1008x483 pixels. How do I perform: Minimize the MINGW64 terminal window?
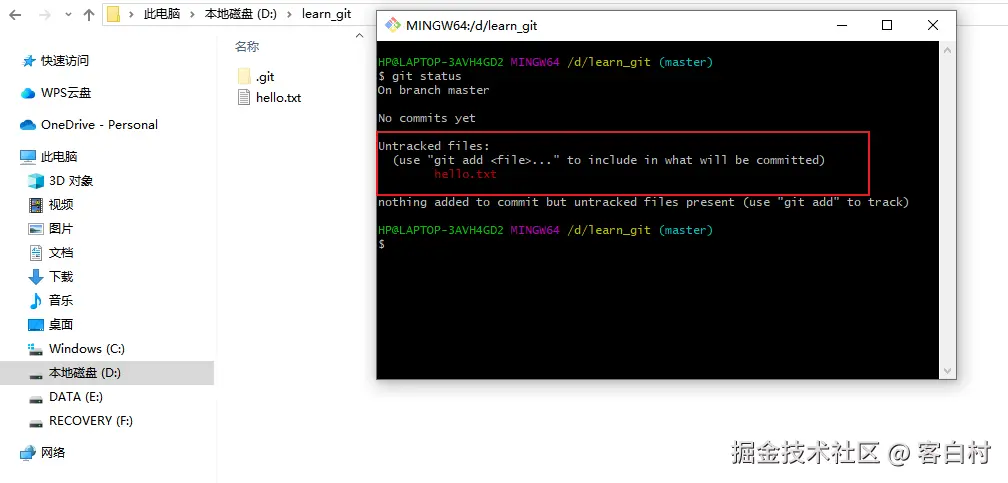(842, 25)
